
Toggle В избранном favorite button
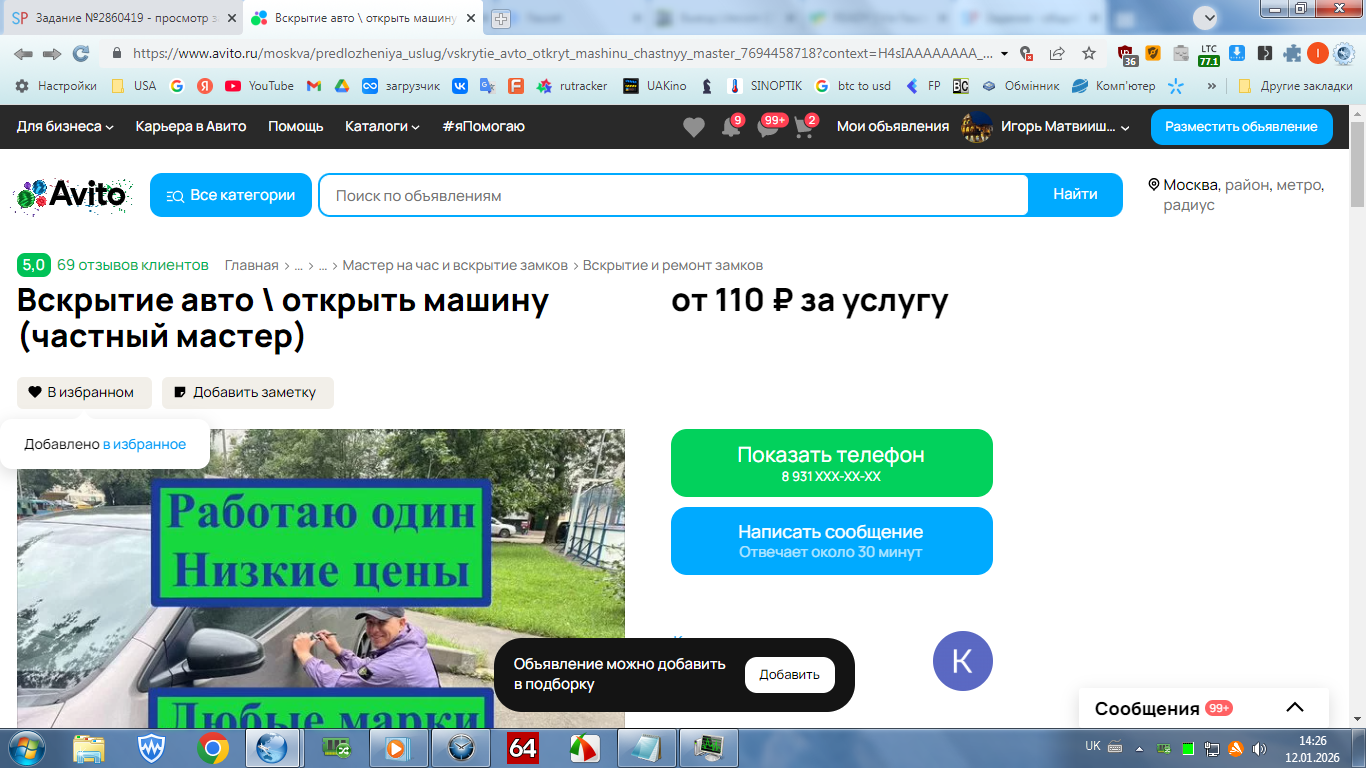pyautogui.click(x=84, y=393)
